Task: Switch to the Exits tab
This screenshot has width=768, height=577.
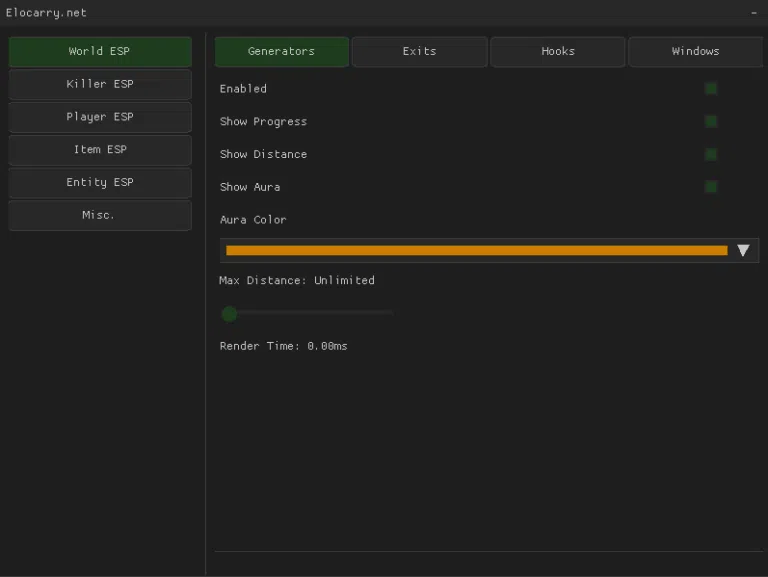Action: [x=420, y=51]
